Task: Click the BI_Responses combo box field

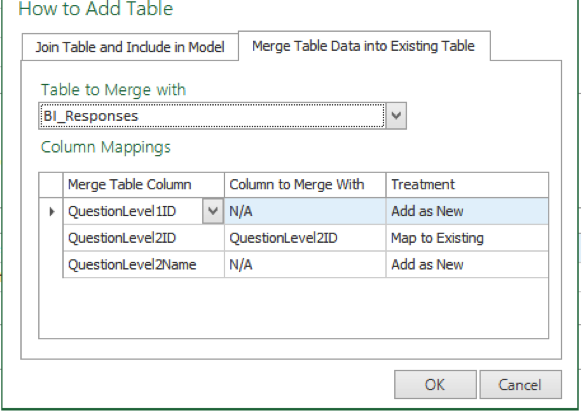Action: 212,116
